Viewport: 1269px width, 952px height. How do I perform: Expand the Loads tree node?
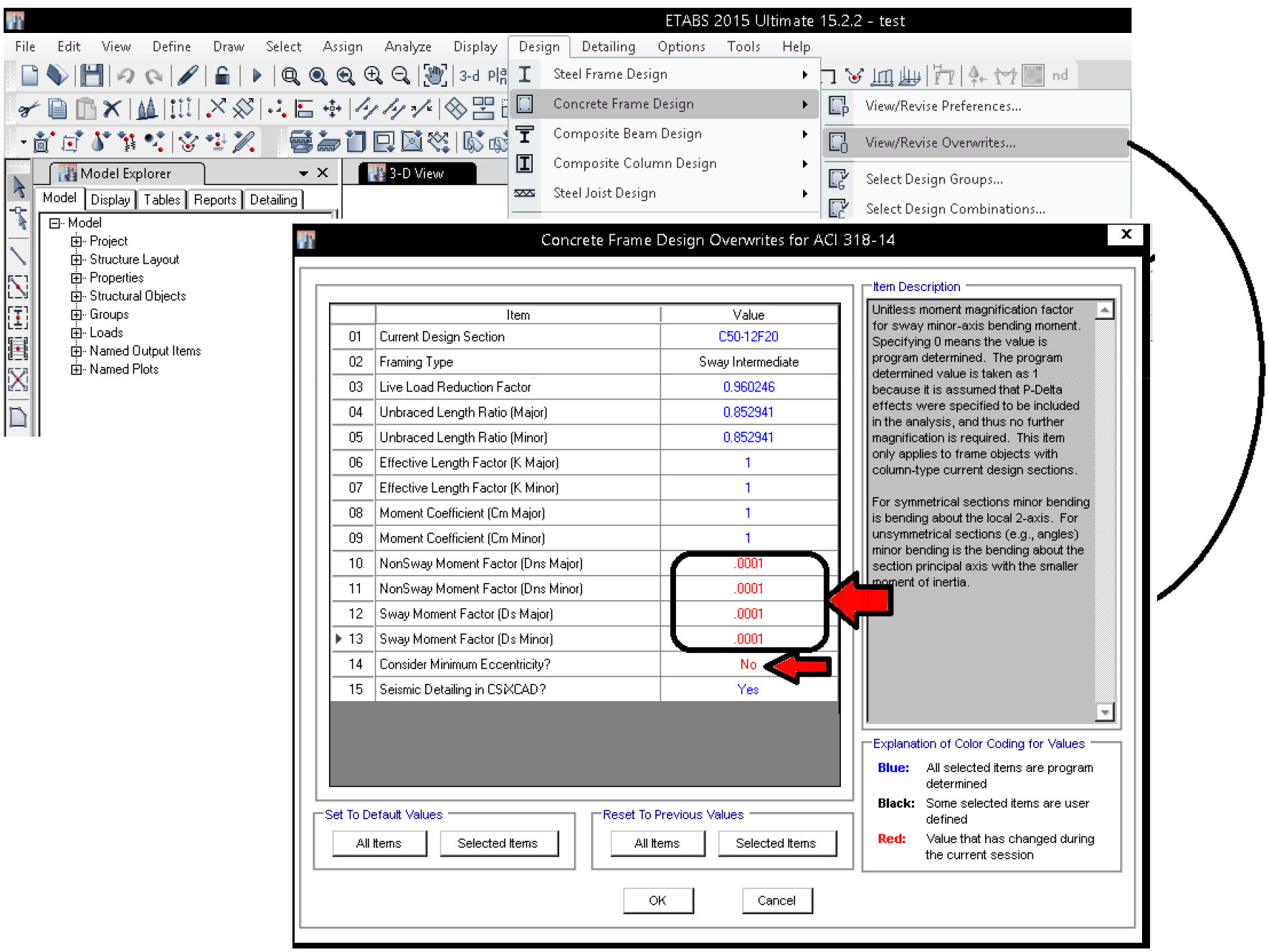pyautogui.click(x=76, y=333)
